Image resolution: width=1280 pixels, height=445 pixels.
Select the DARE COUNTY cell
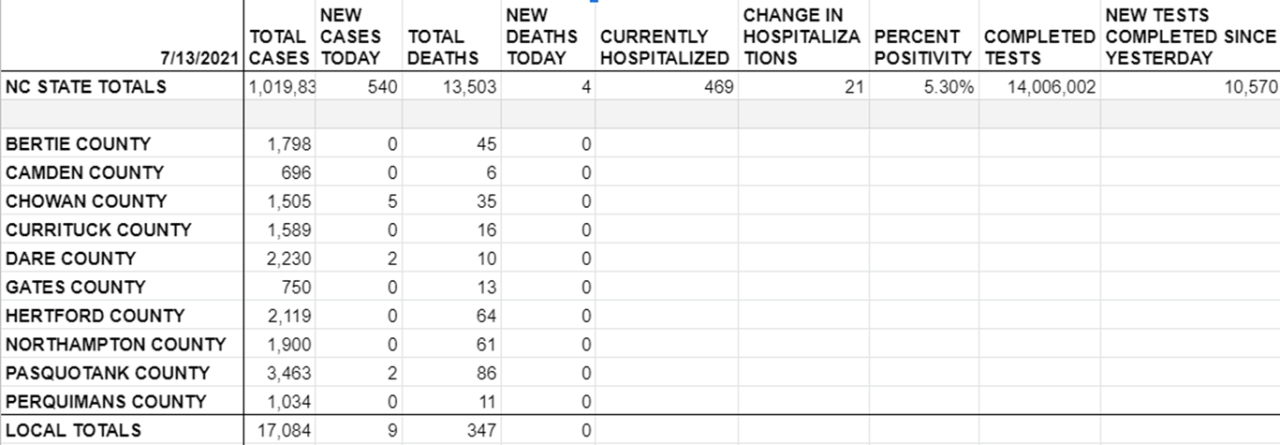70,258
